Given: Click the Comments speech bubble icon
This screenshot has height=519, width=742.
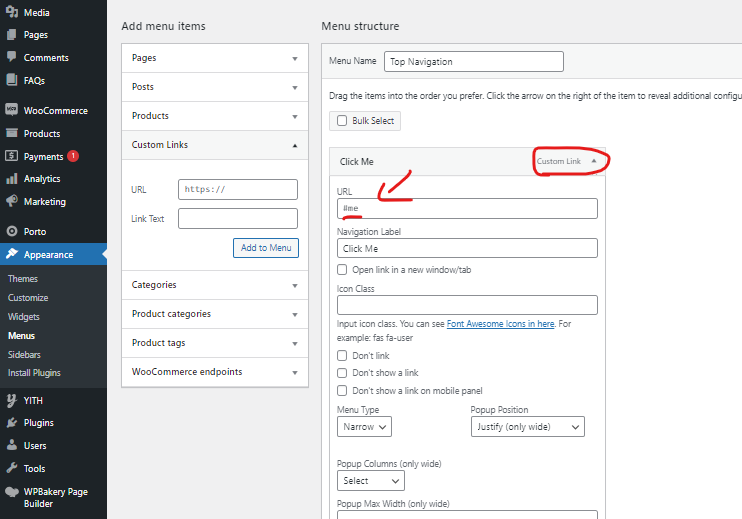Looking at the screenshot, I should (12, 57).
